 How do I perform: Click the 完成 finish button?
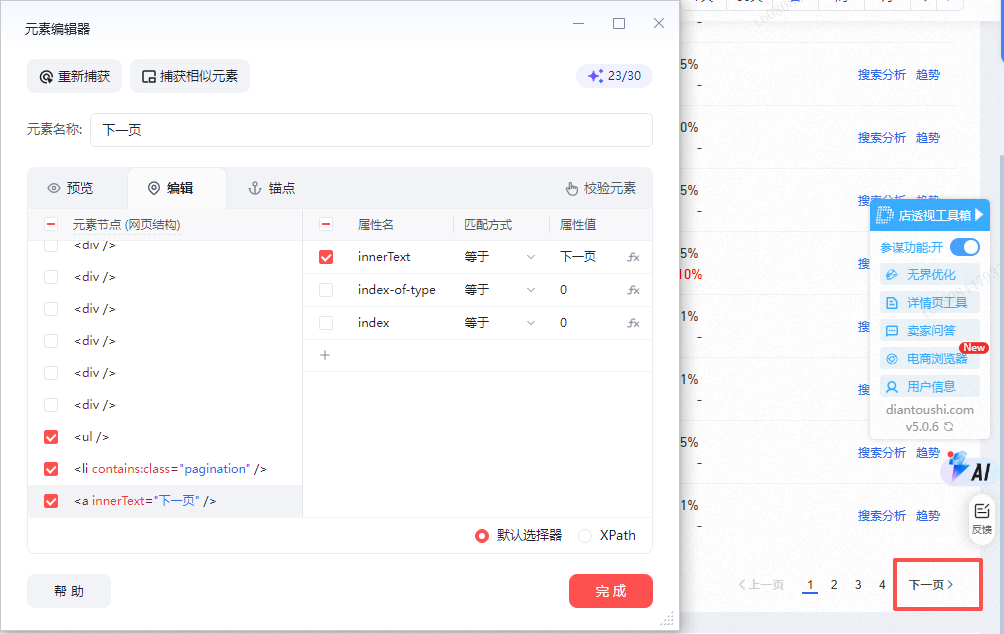611,591
